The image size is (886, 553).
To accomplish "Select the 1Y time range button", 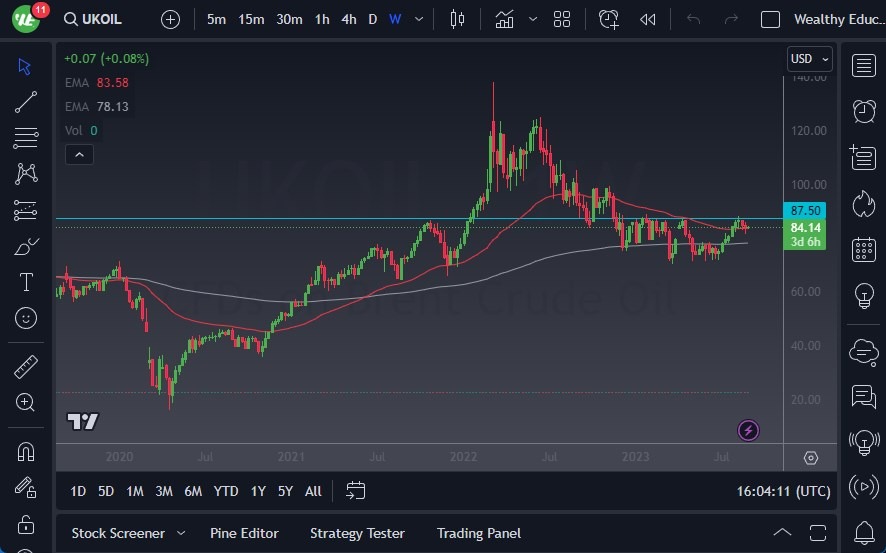I will (258, 491).
